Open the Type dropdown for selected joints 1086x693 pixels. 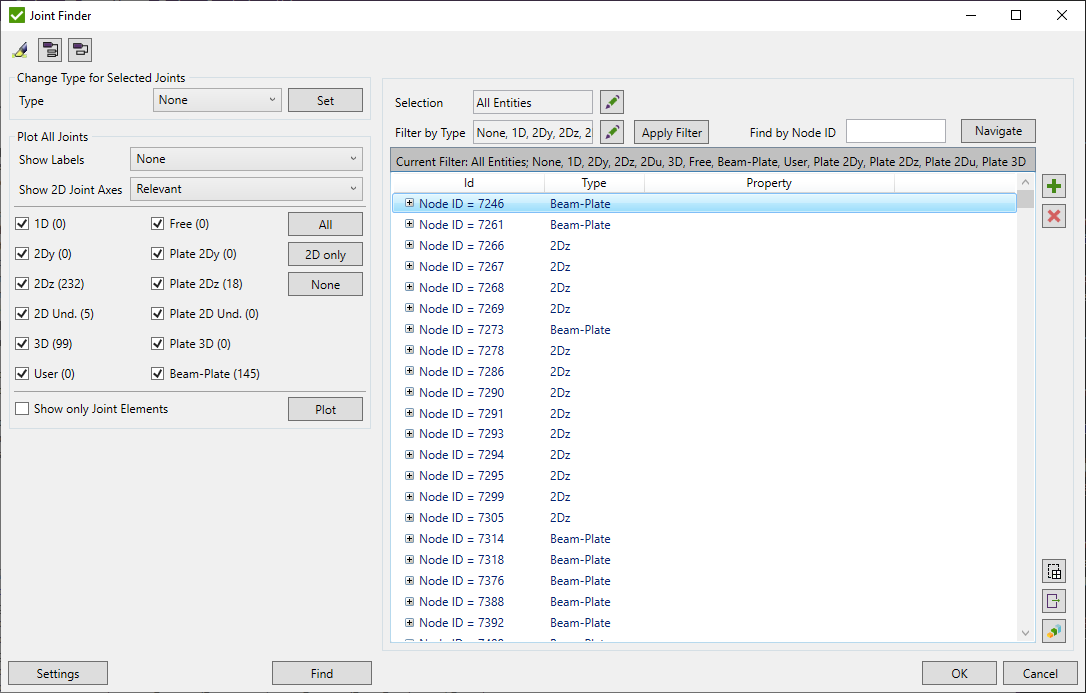coord(217,100)
